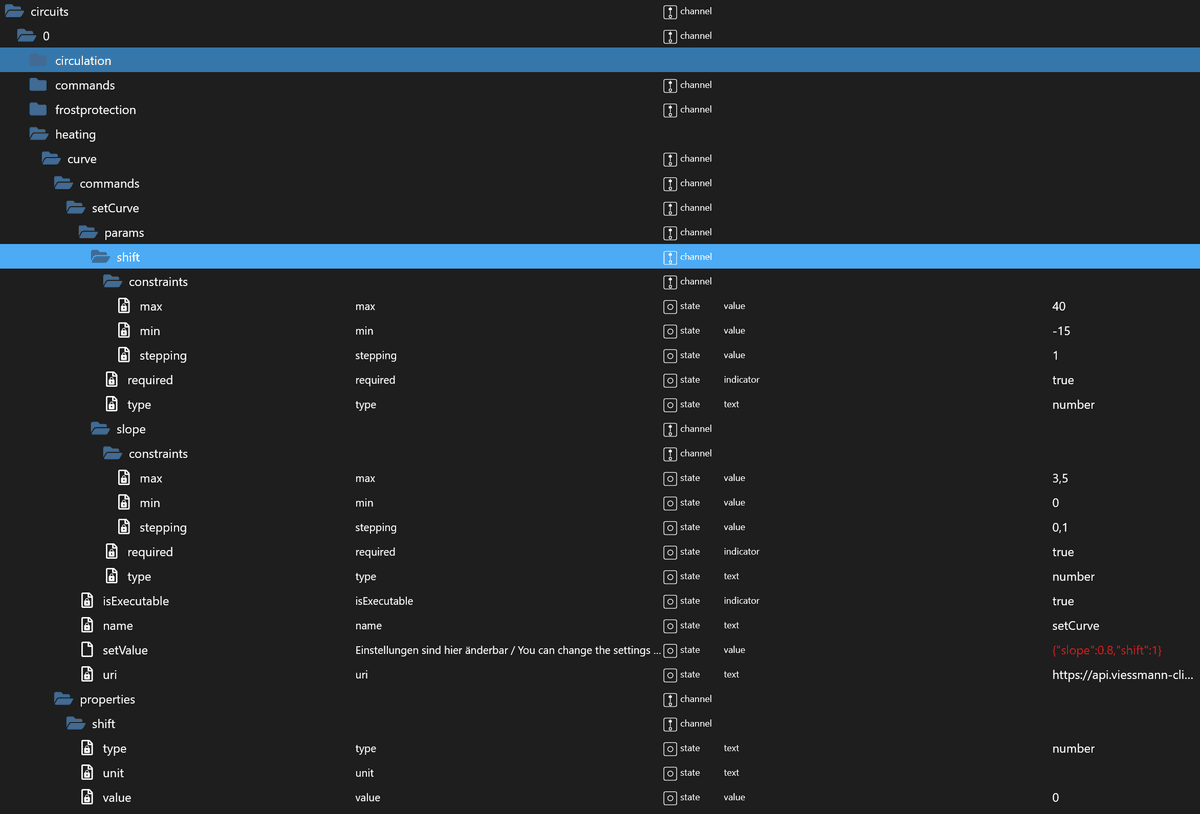Click the min value showing -15
The height and width of the screenshot is (814, 1200).
1060,331
